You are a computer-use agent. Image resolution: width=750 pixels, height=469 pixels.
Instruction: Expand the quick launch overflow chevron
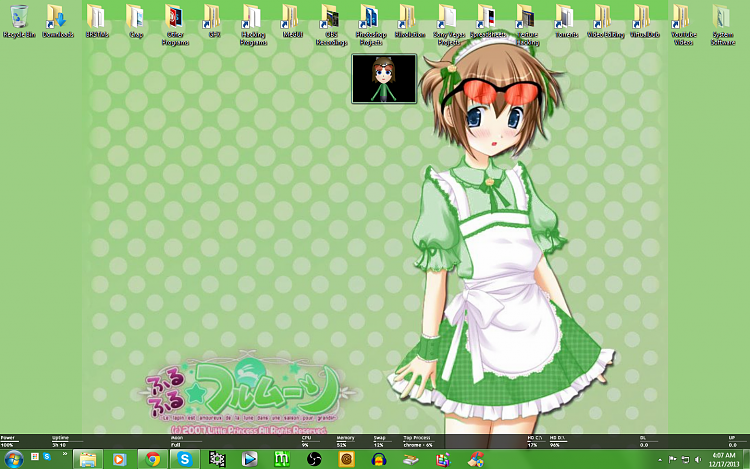pyautogui.click(x=65, y=454)
